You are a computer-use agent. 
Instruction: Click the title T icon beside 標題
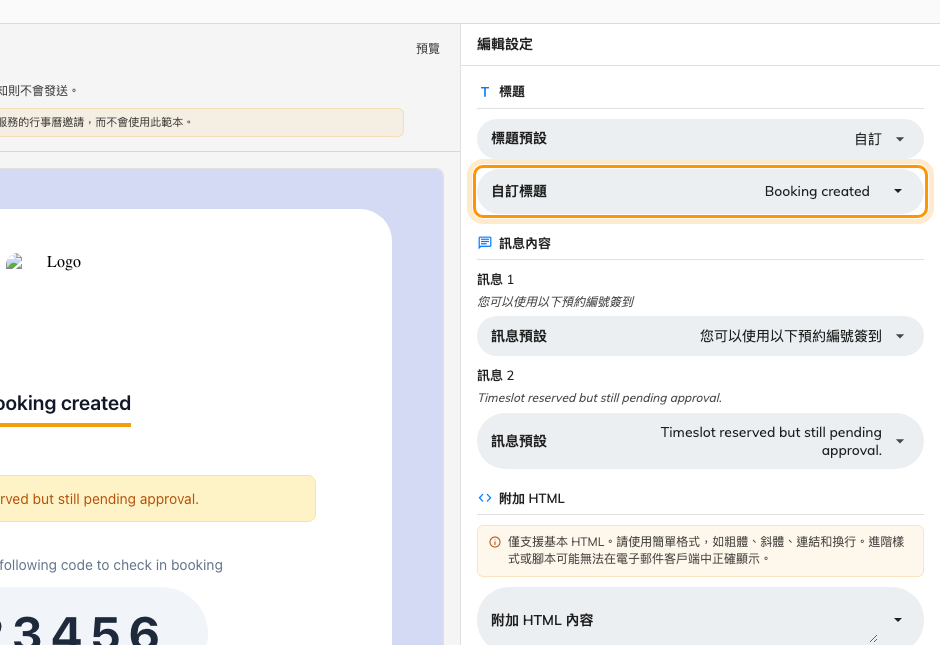[485, 92]
